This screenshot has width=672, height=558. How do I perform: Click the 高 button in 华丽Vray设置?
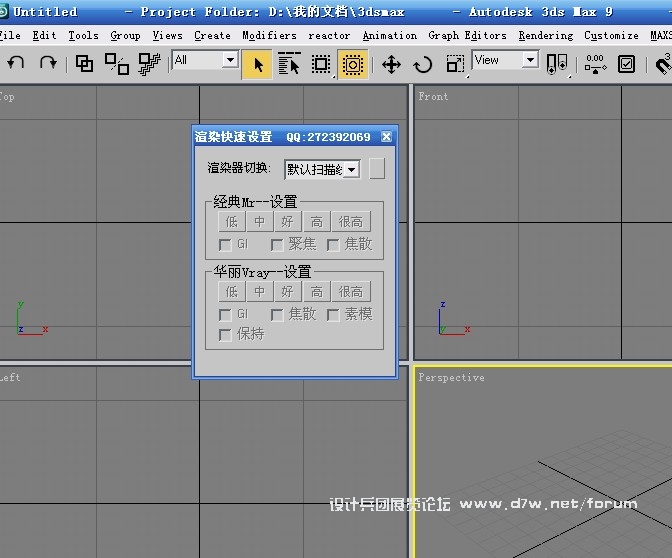click(x=317, y=292)
